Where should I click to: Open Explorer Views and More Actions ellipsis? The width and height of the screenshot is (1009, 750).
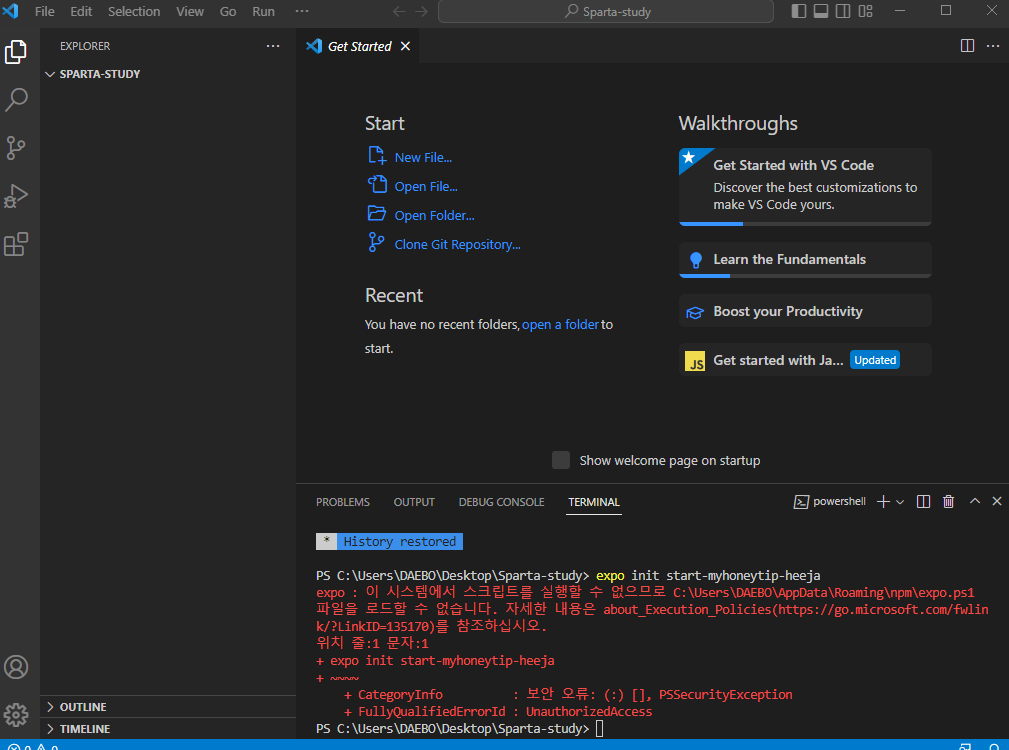(273, 46)
